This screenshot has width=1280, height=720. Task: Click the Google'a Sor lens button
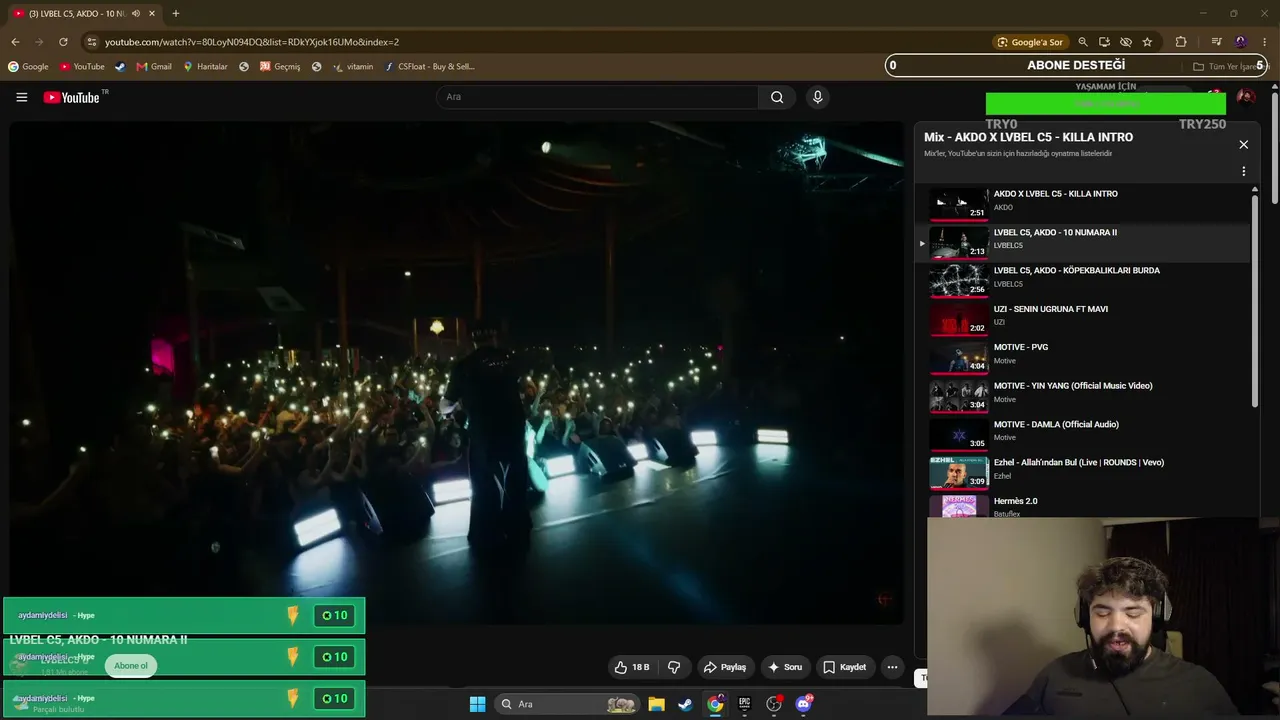coord(1030,42)
